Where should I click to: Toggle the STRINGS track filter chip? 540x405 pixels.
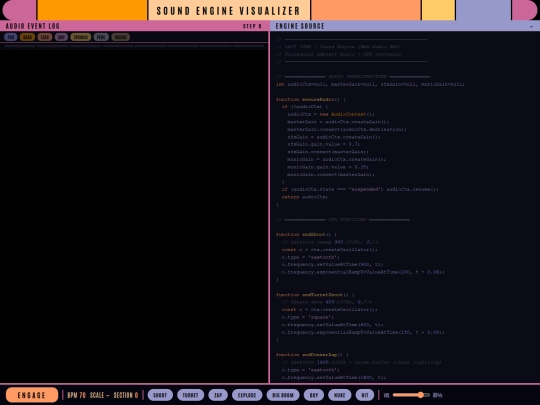[x=81, y=37]
